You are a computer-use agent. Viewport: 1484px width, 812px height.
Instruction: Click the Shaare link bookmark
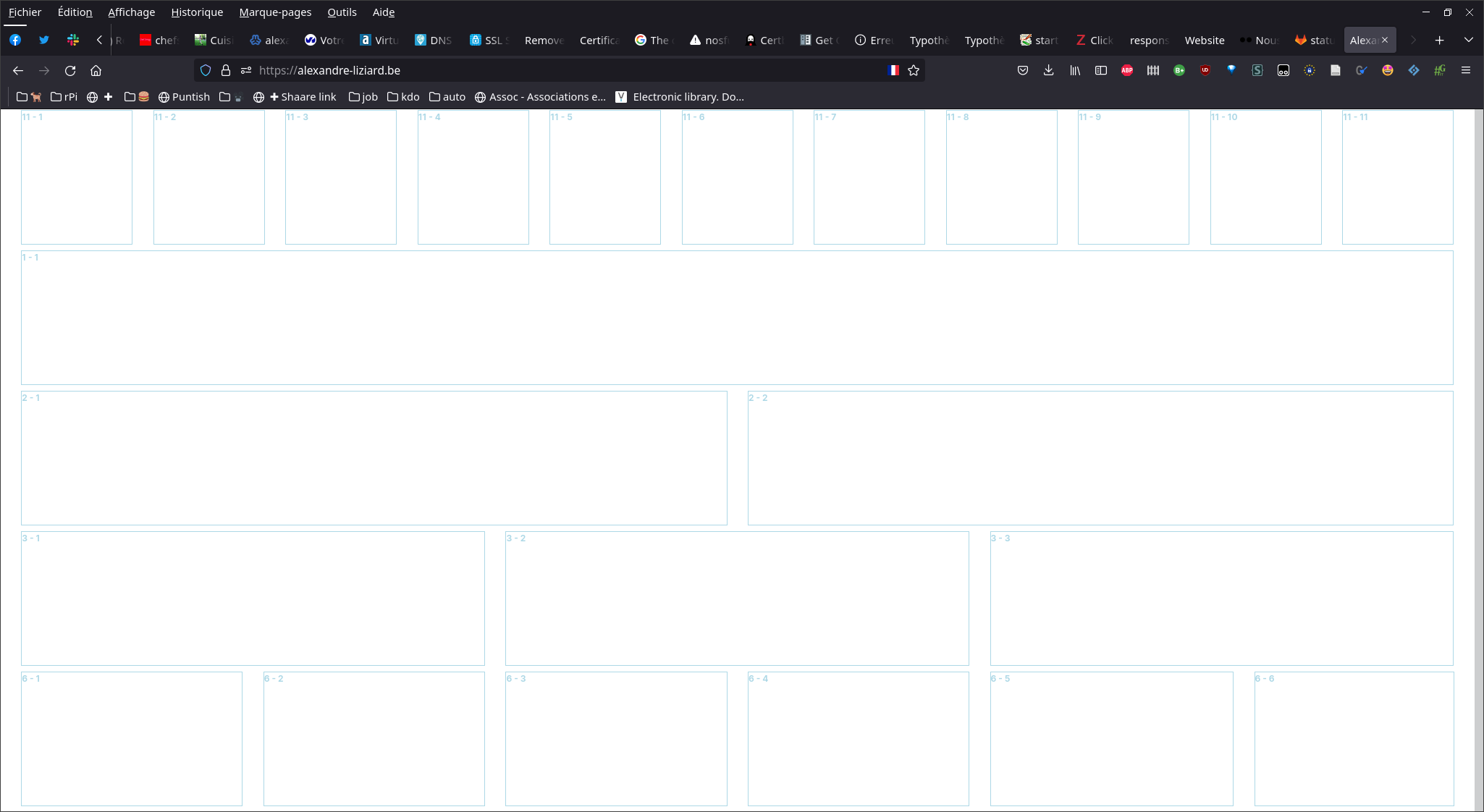tap(303, 97)
